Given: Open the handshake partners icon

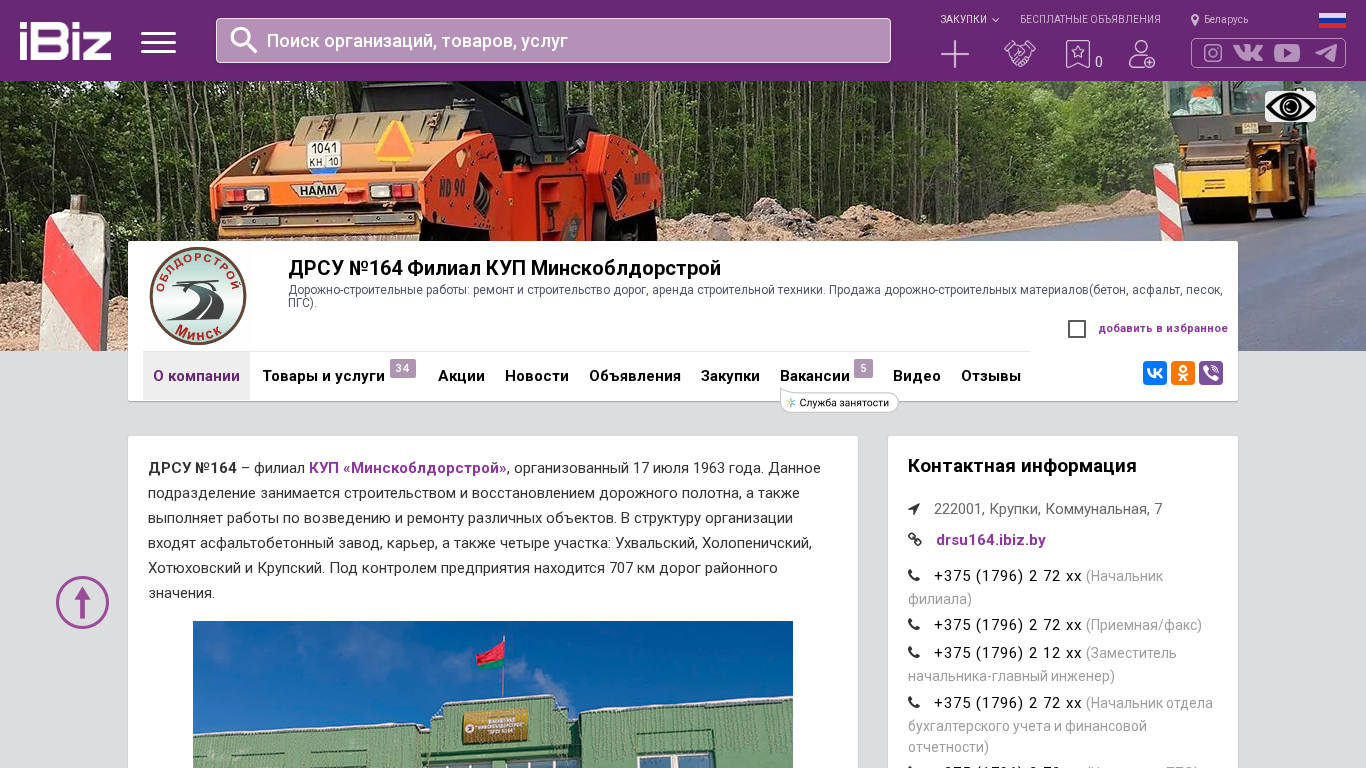Looking at the screenshot, I should pos(1020,54).
